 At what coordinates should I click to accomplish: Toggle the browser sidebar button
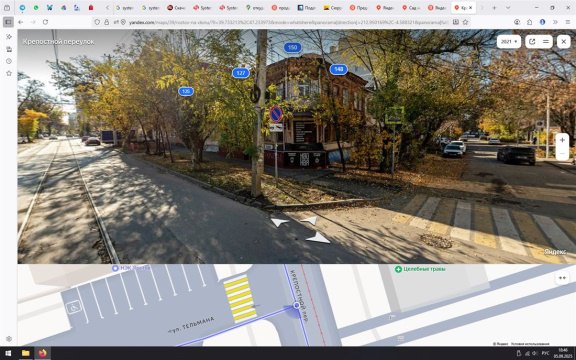(8, 22)
